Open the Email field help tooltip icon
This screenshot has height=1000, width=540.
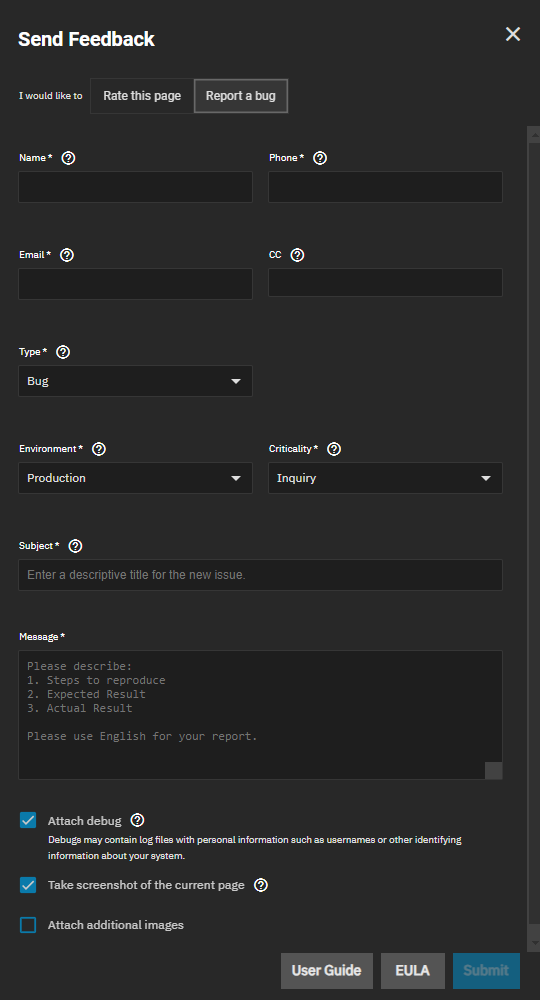coord(67,255)
